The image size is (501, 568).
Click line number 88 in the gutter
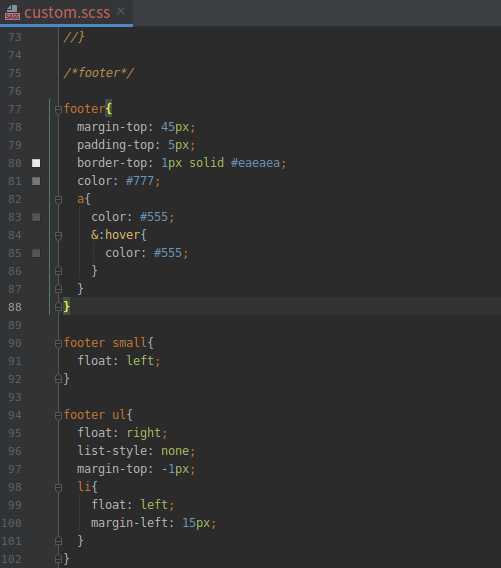click(15, 307)
